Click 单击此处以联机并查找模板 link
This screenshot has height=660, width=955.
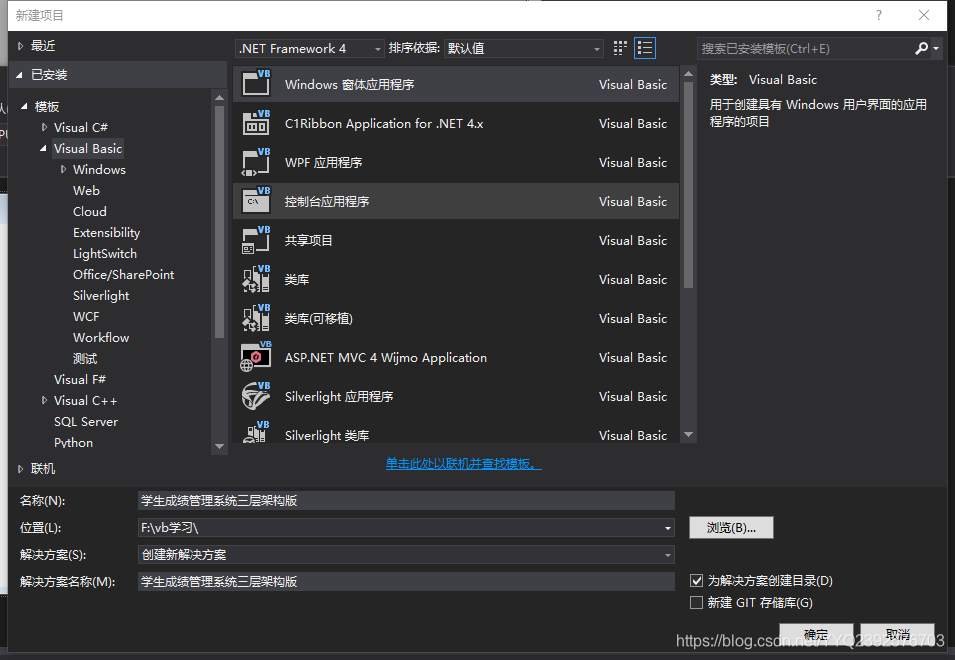tap(463, 463)
